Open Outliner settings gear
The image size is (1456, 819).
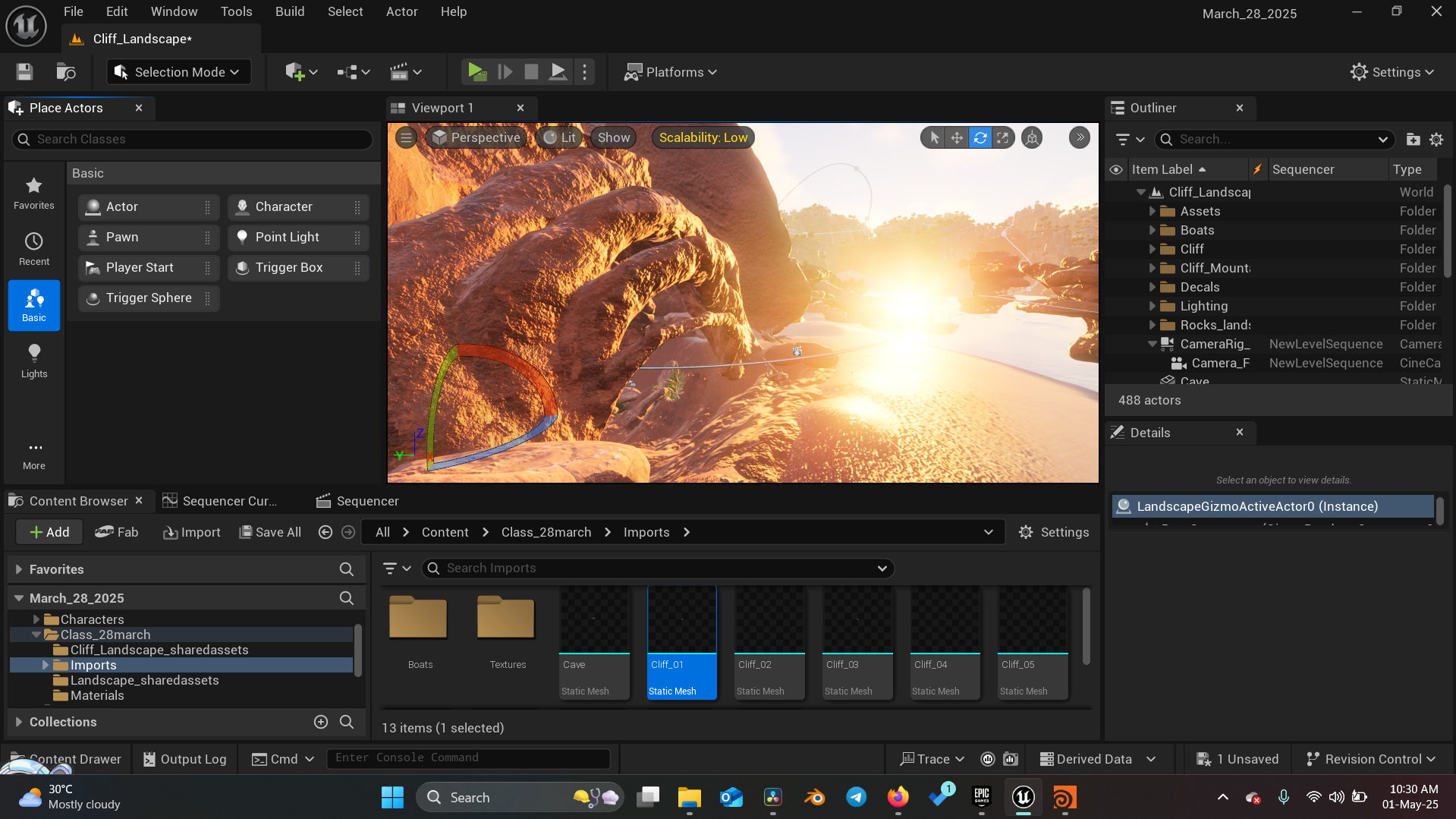point(1436,139)
